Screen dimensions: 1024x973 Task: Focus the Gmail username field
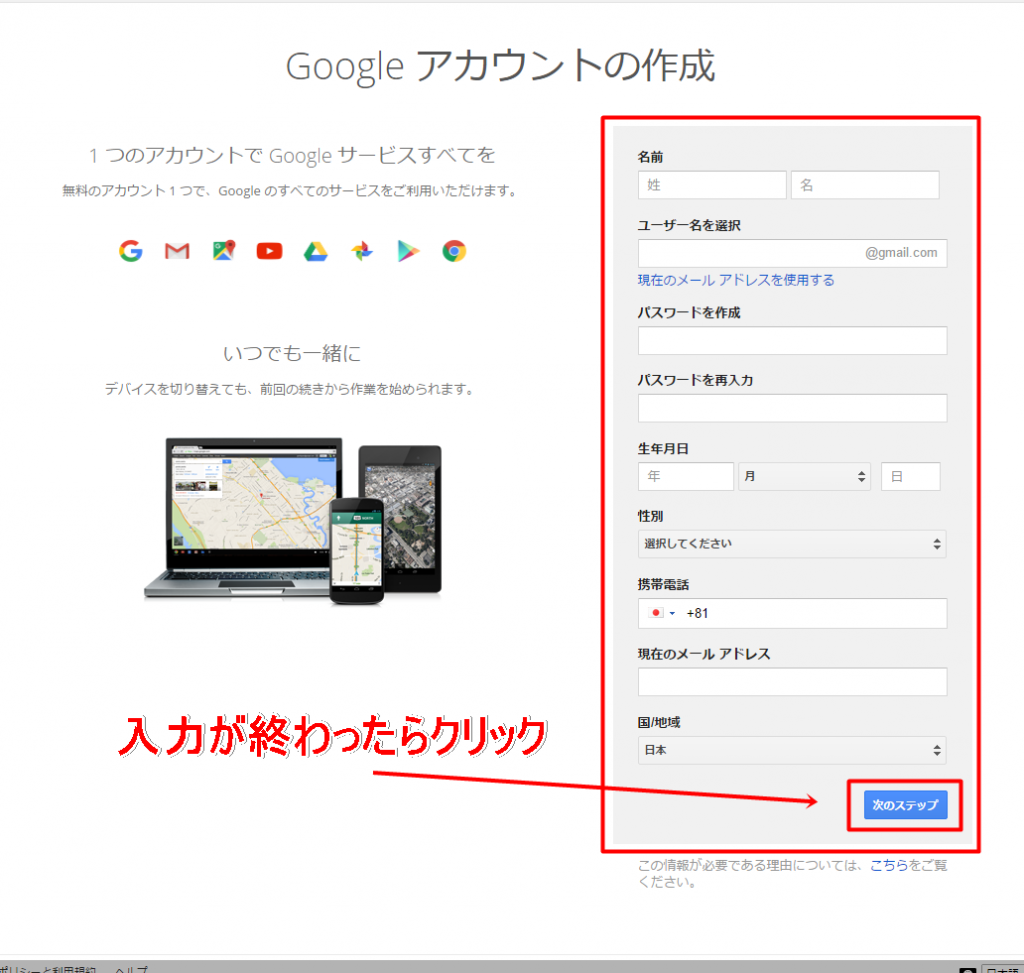[x=792, y=253]
